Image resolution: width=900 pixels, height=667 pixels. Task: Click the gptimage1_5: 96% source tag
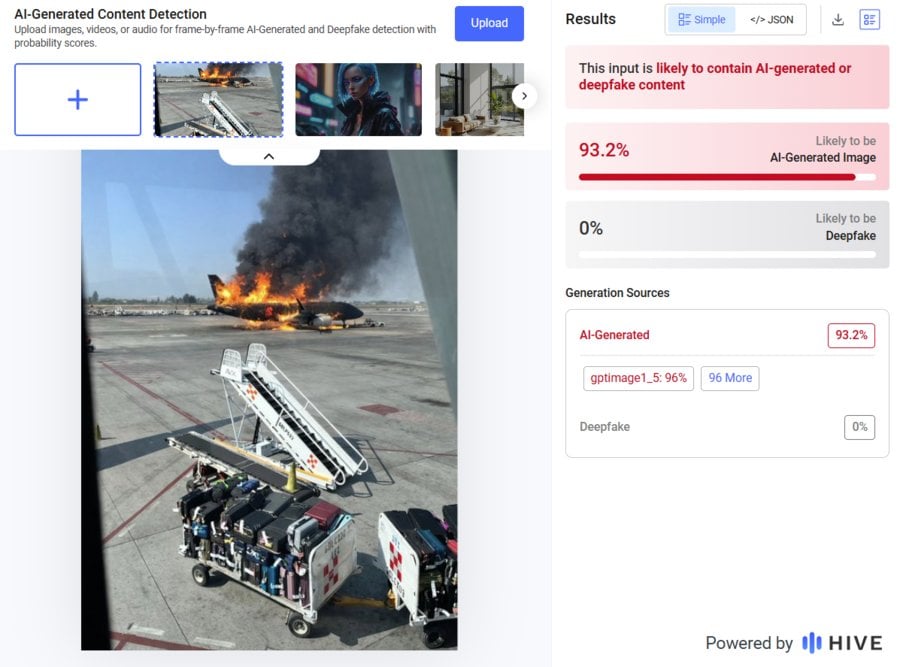tap(638, 378)
